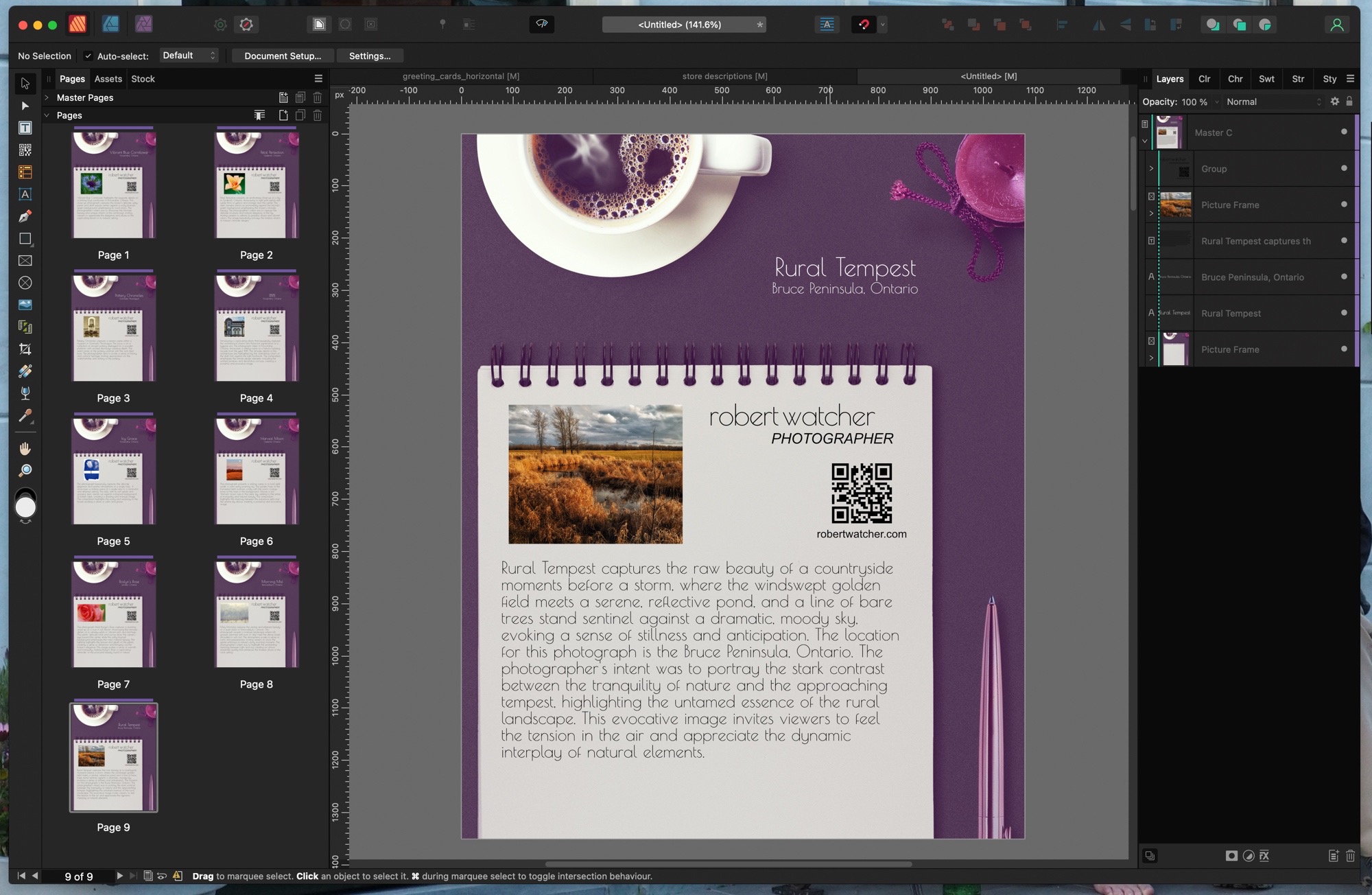Open the Opacity value dropdown arrow

[x=1217, y=102]
